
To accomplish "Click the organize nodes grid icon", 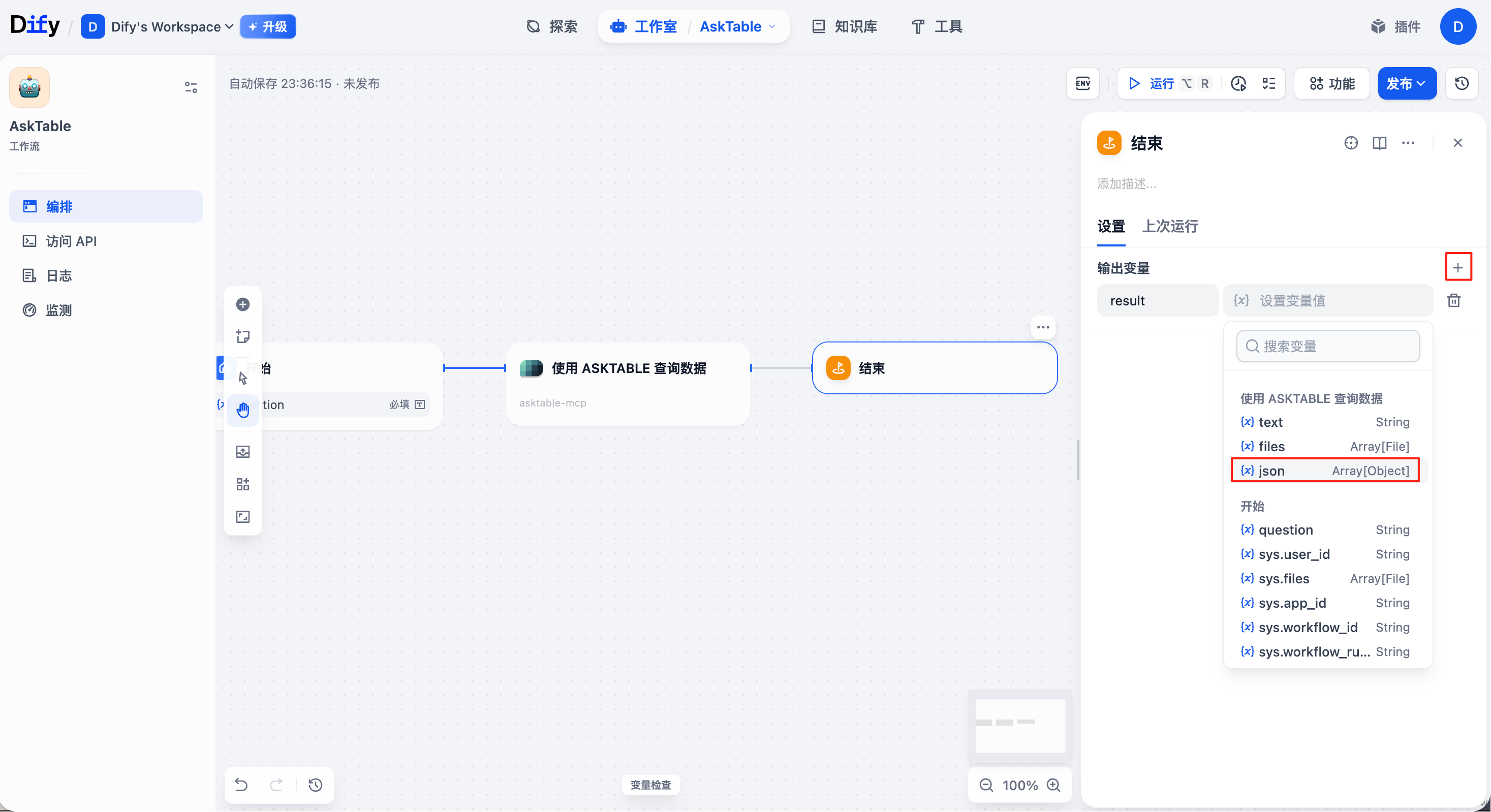I will click(242, 484).
